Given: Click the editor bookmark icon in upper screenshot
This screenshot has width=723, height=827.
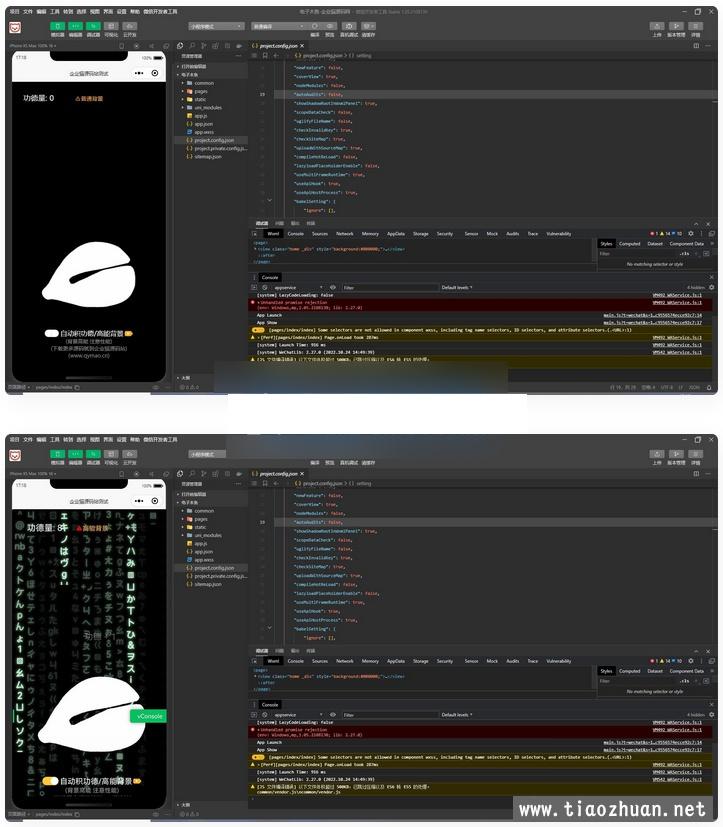Looking at the screenshot, I should (x=265, y=55).
